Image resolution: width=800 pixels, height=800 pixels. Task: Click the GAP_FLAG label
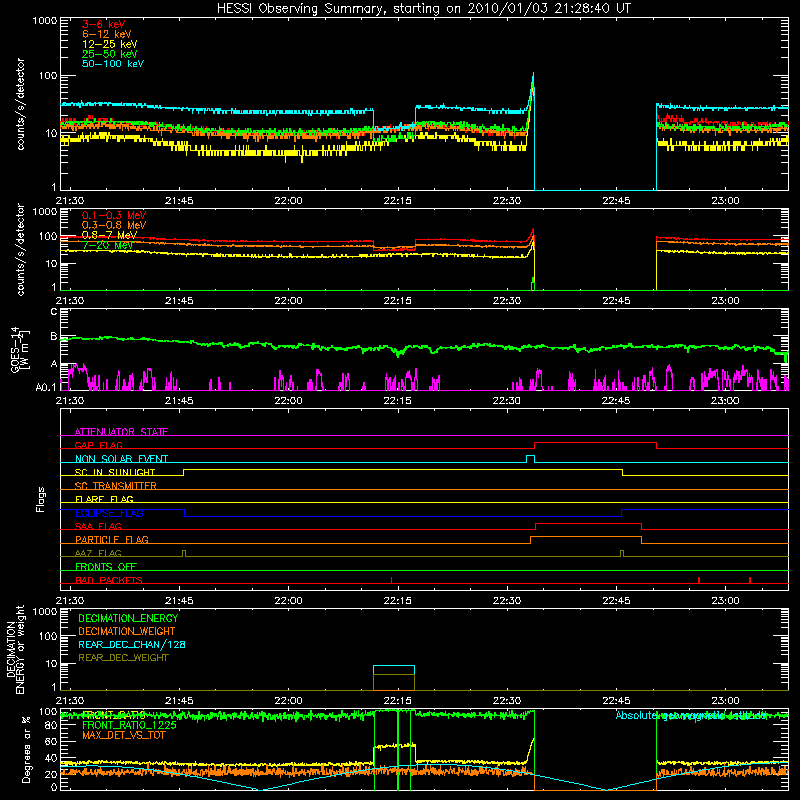pos(98,445)
